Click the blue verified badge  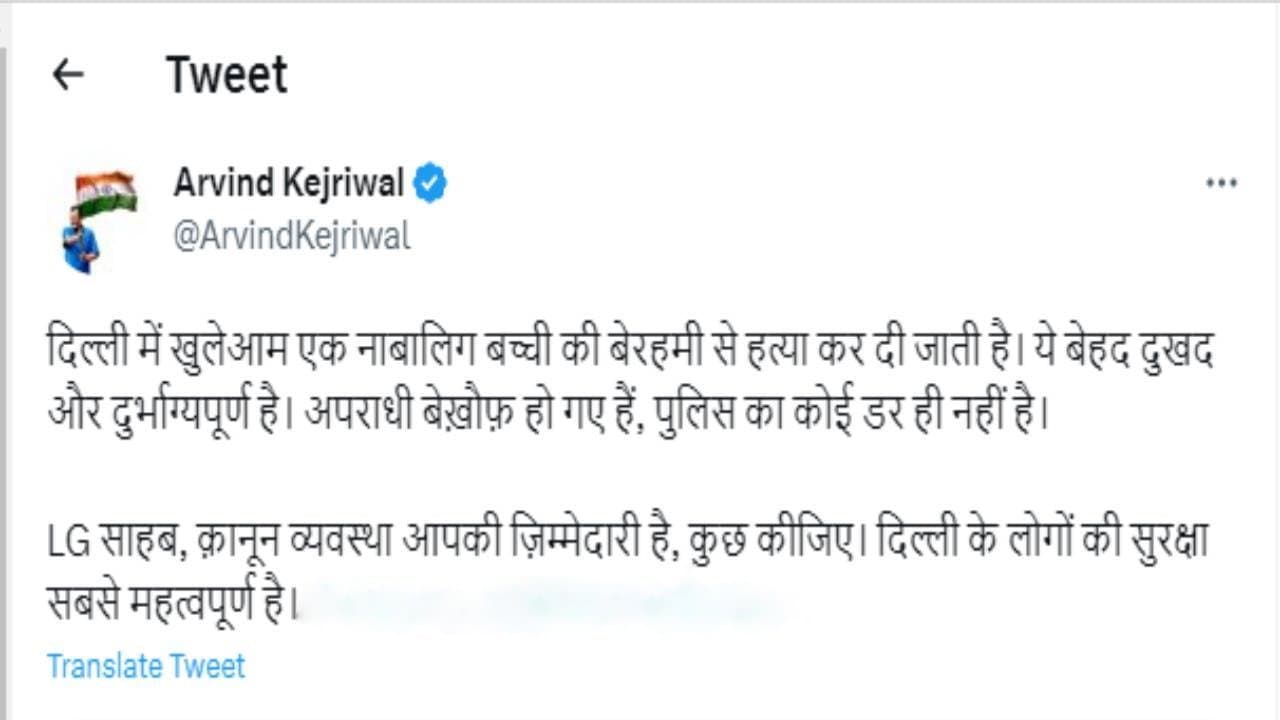click(x=430, y=184)
